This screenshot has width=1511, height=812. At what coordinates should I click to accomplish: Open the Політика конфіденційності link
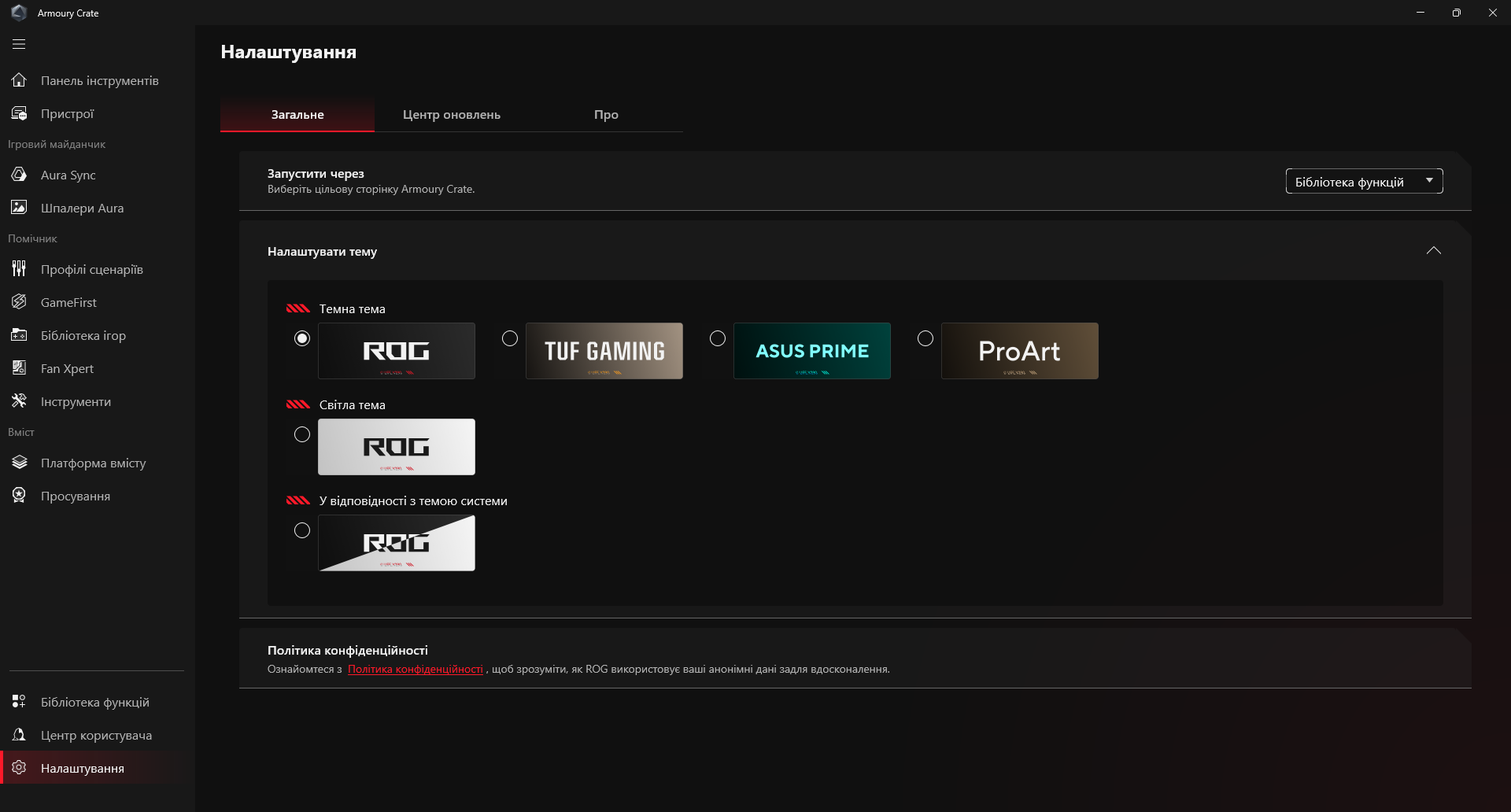pos(416,670)
